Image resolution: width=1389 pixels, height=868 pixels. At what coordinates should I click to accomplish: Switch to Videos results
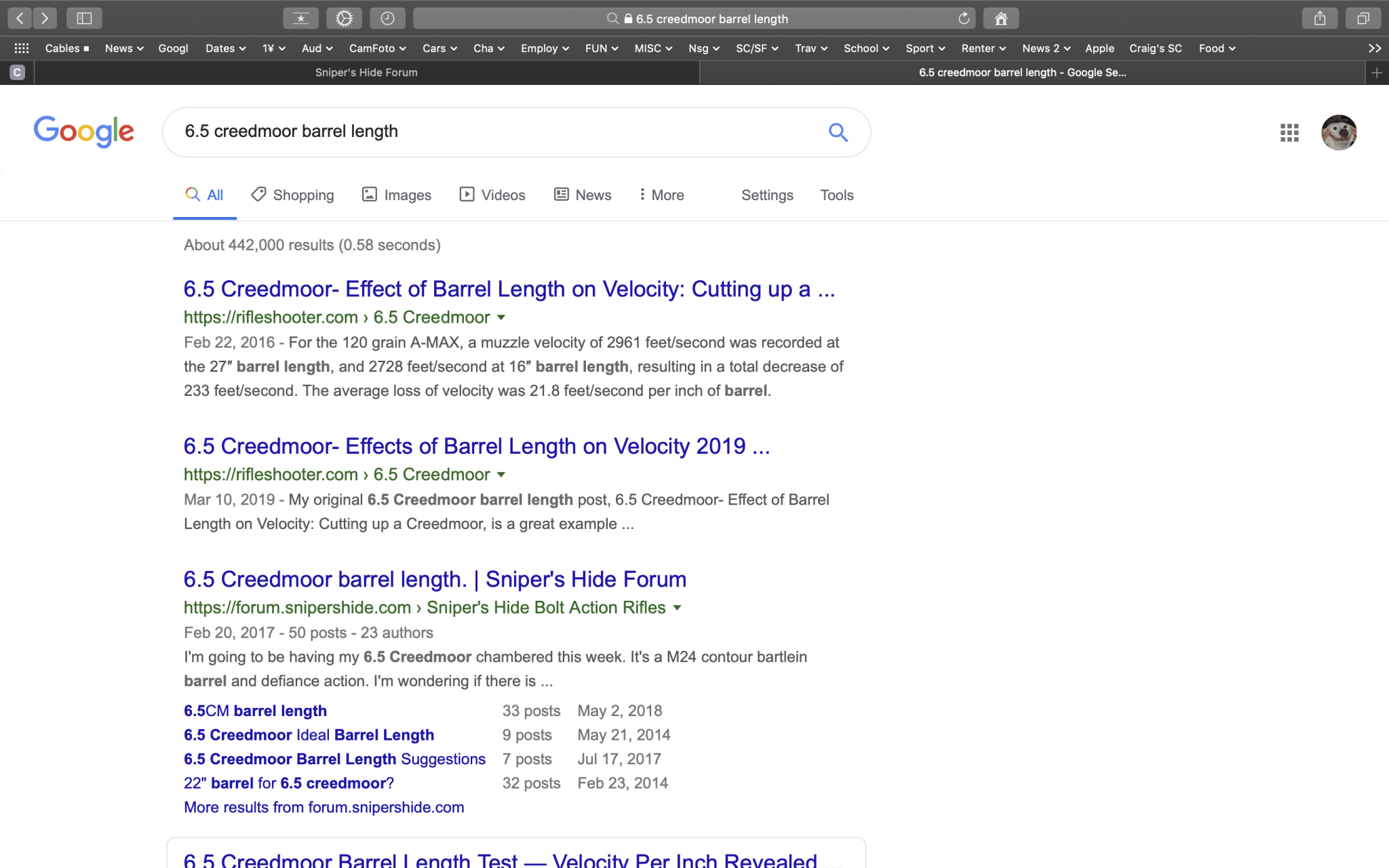(492, 195)
